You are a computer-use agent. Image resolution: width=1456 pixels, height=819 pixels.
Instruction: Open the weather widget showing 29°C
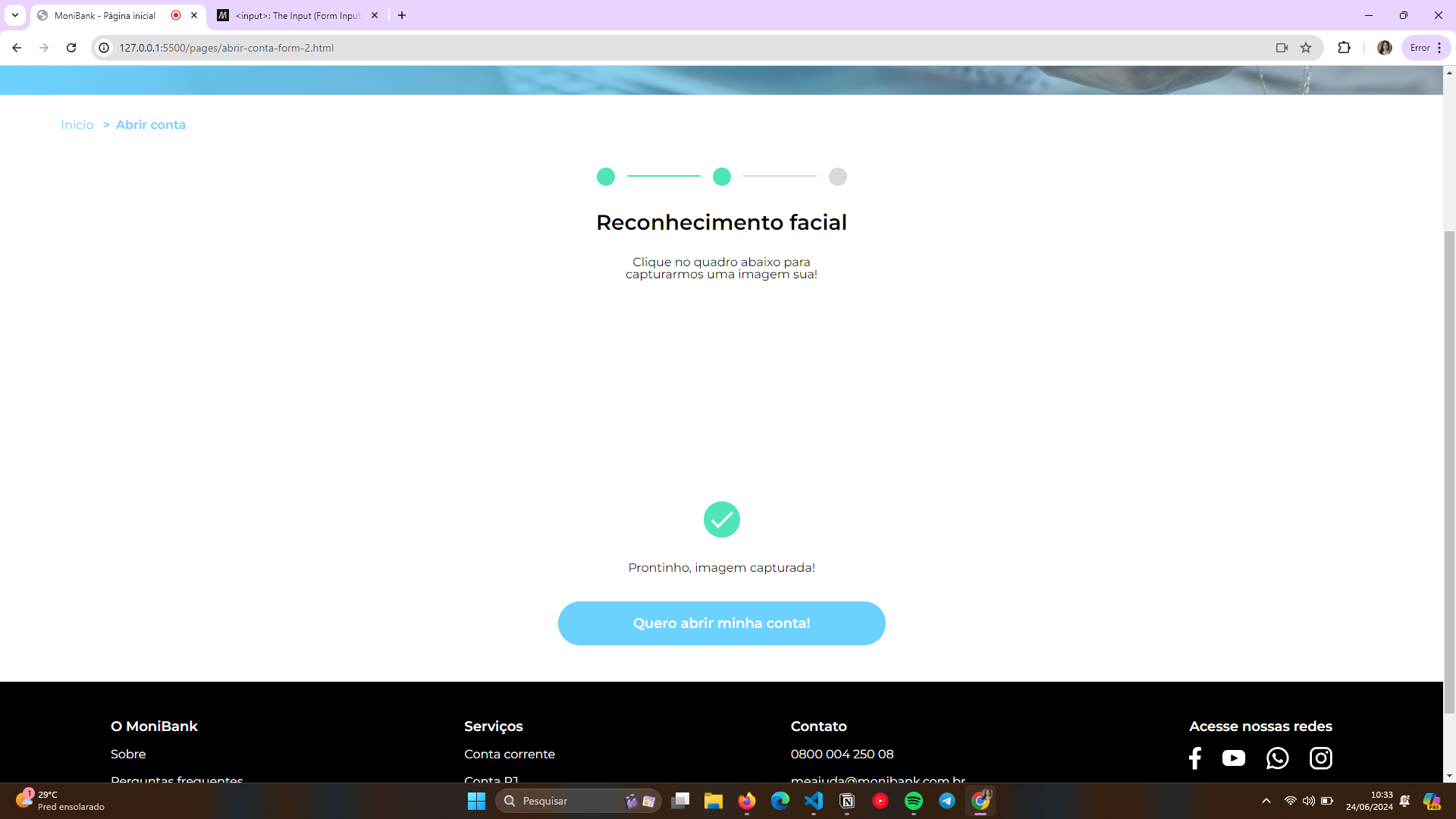click(61, 801)
